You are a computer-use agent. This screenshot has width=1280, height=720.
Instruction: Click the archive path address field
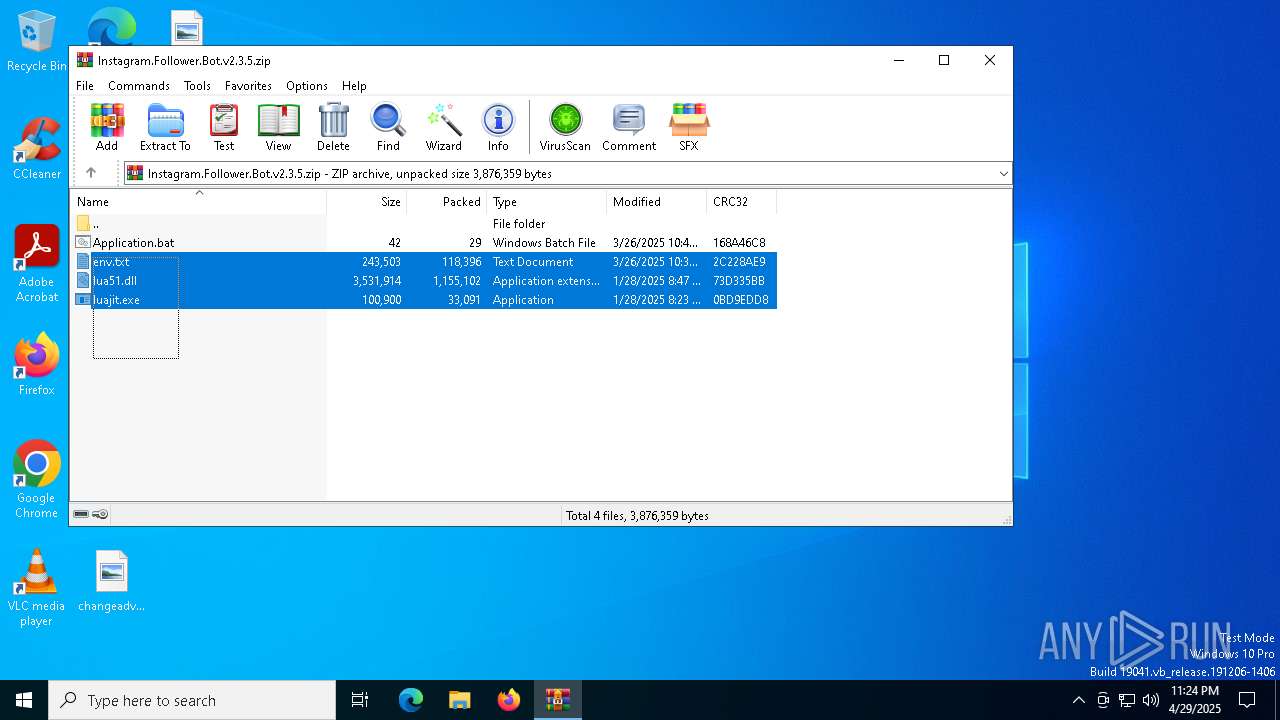click(566, 173)
